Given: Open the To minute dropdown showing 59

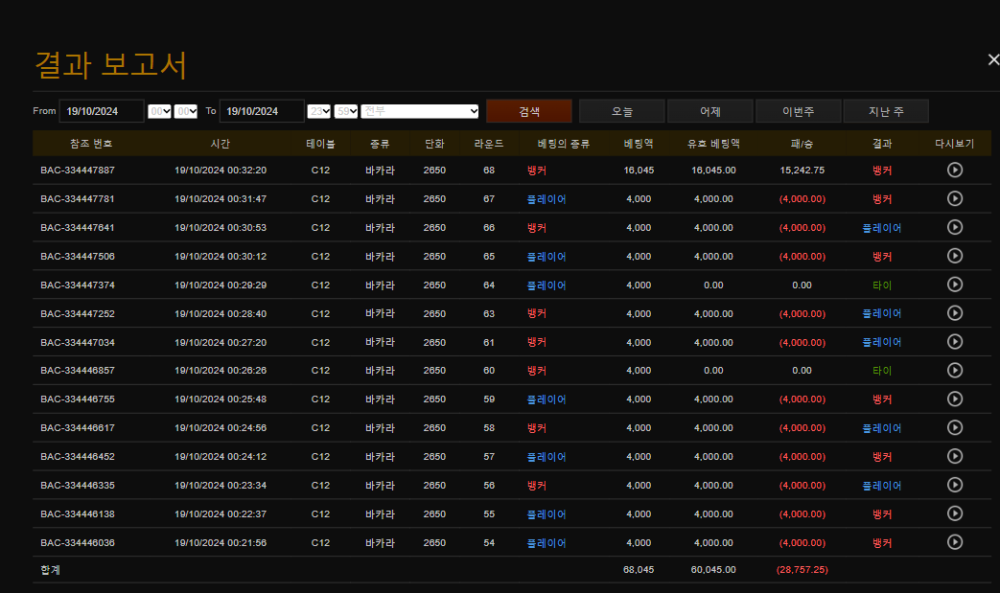Looking at the screenshot, I should [346, 111].
